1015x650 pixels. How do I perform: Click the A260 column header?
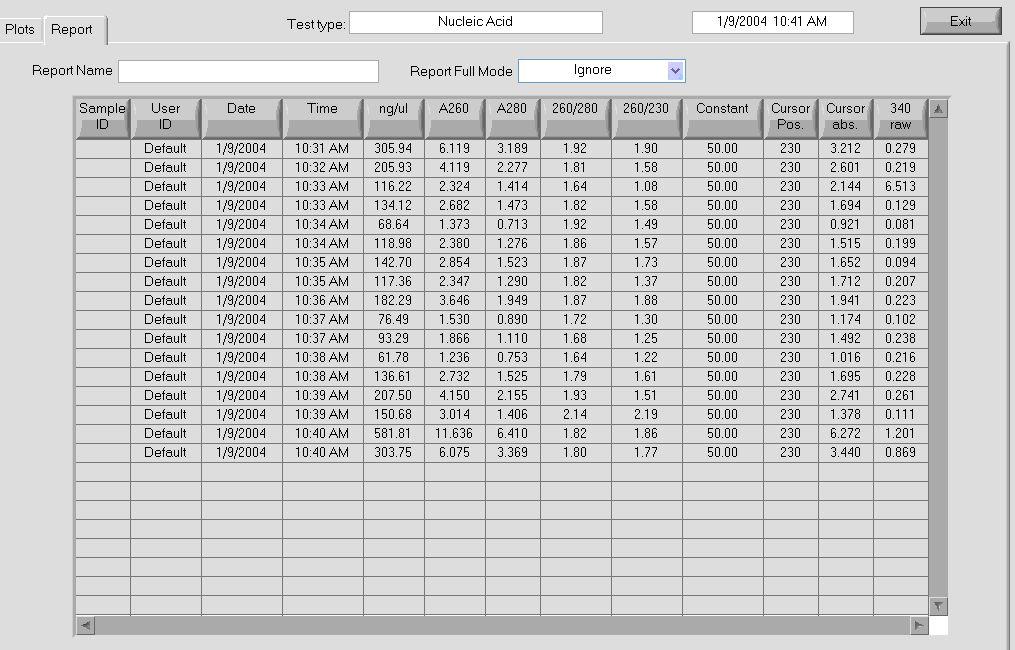coord(454,118)
